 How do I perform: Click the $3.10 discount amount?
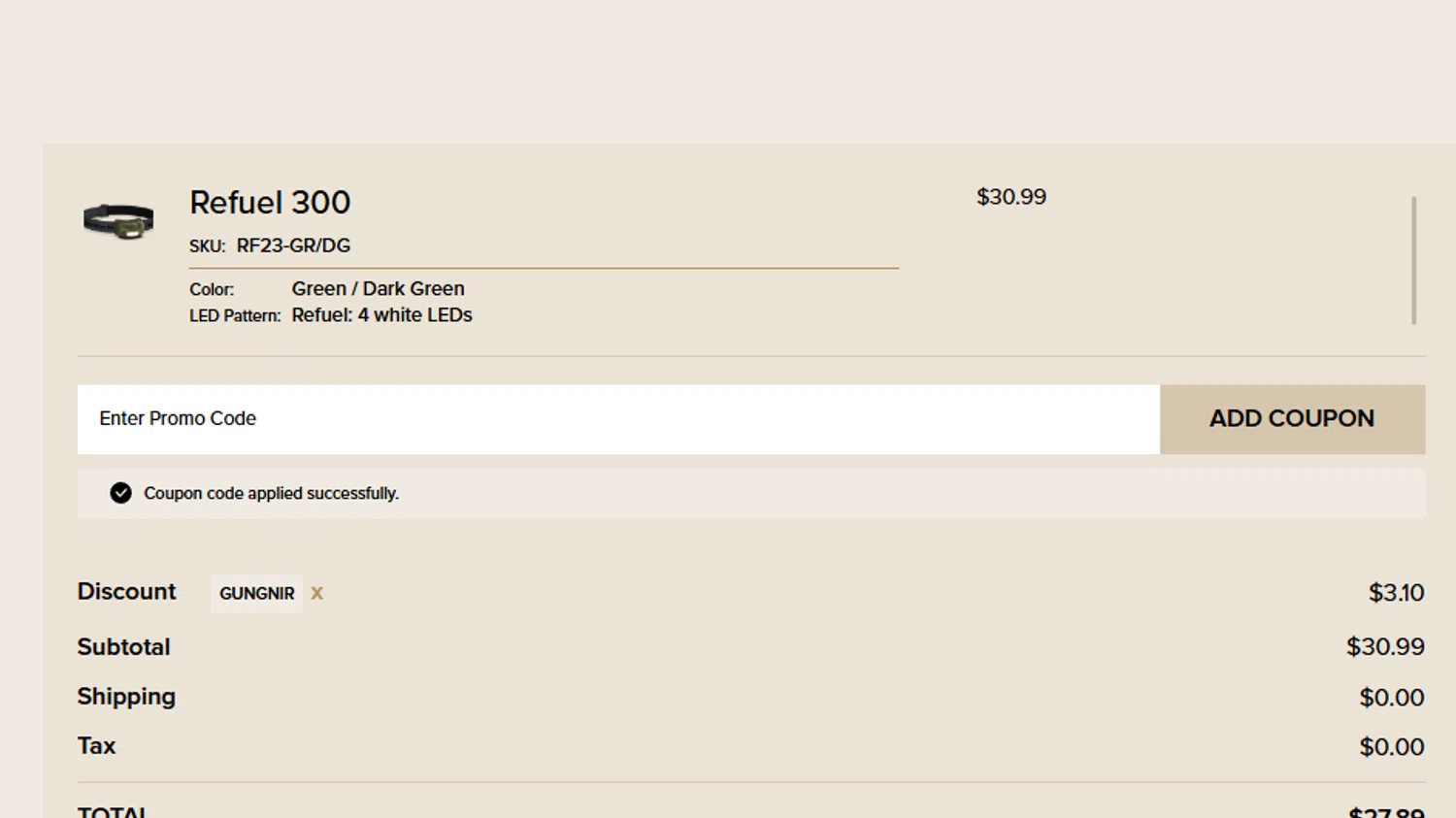tap(1396, 593)
